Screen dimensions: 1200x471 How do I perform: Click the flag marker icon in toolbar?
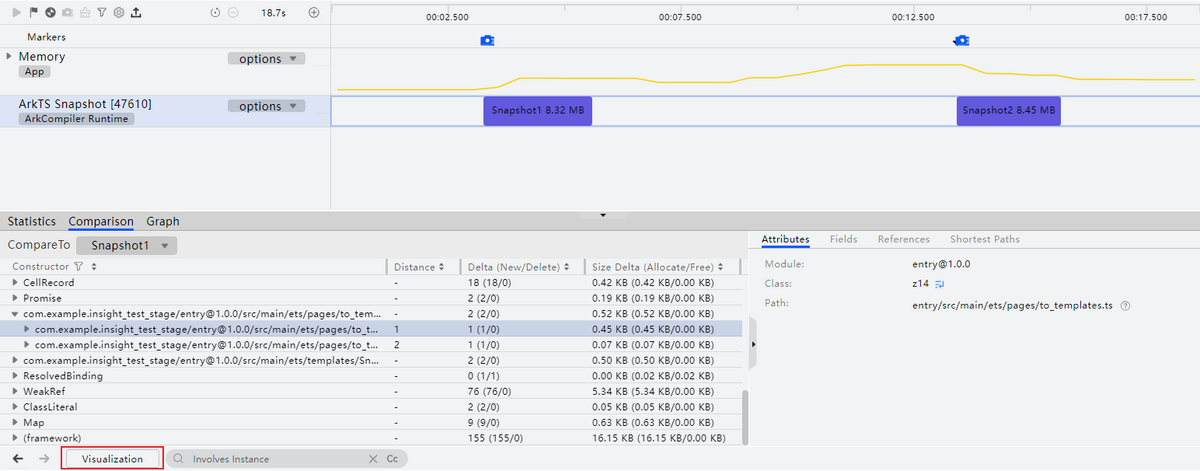coord(36,13)
